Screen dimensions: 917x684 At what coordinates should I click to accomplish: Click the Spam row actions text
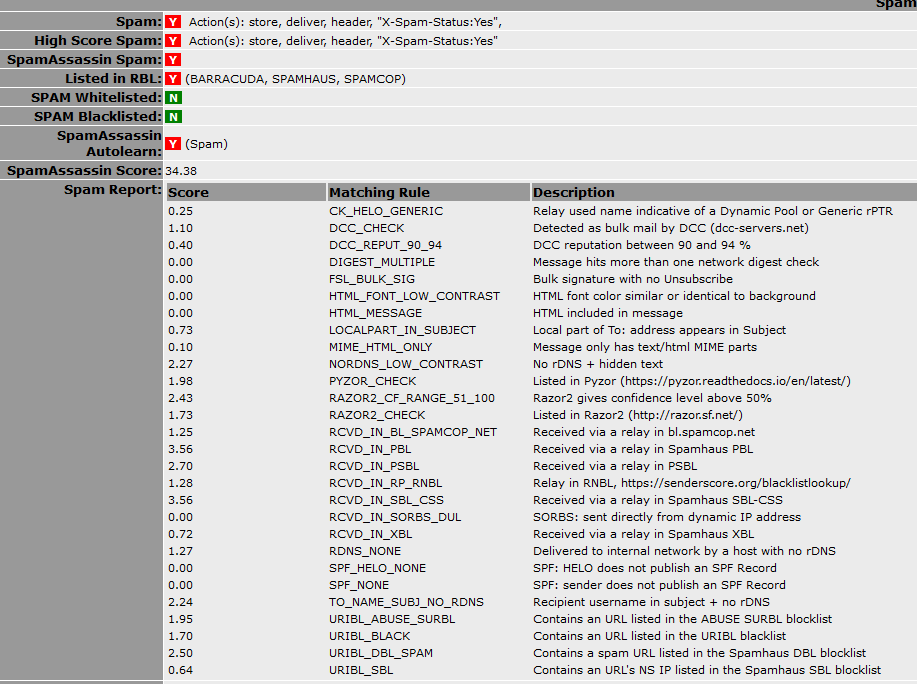click(345, 22)
